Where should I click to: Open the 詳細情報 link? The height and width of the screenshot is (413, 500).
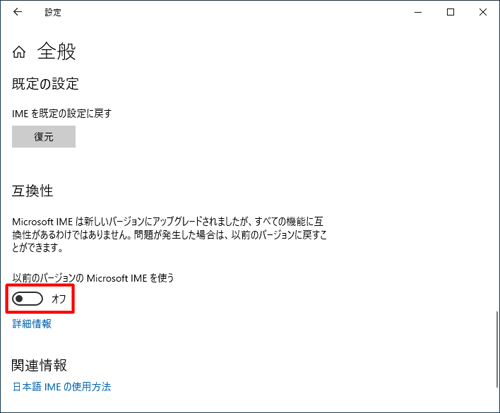click(32, 323)
